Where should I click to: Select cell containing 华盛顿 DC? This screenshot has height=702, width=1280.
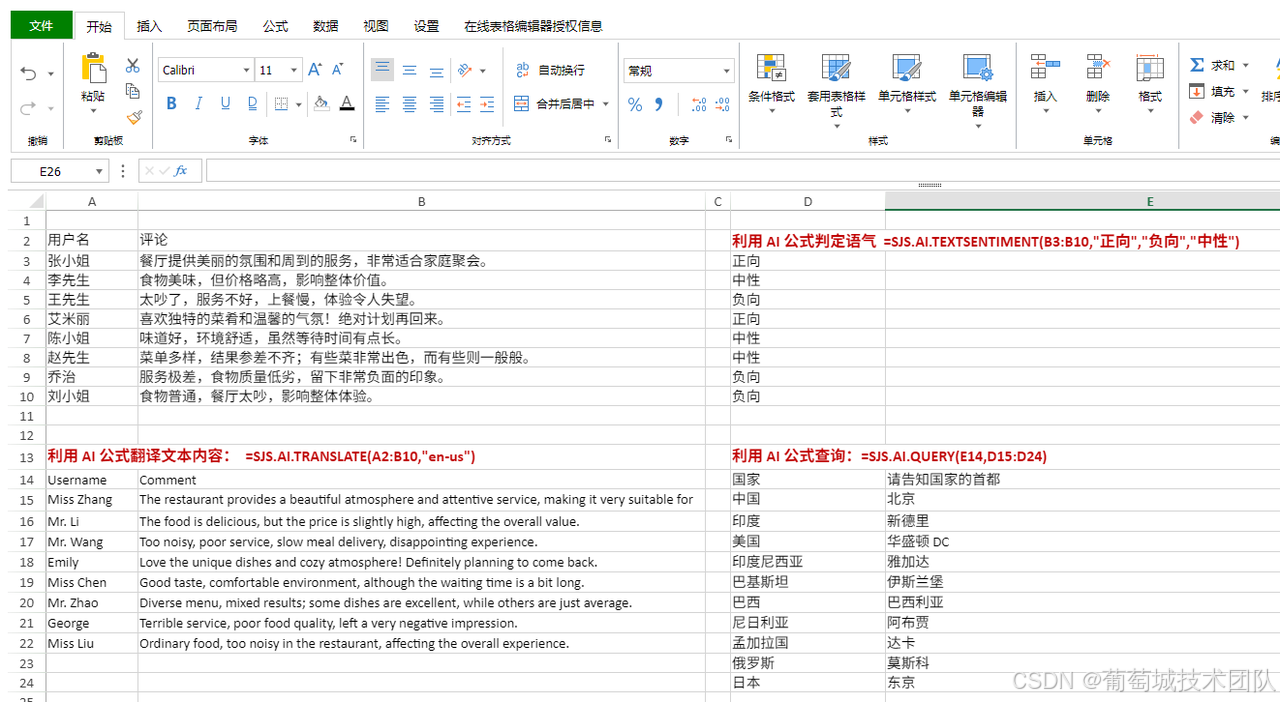[x=1082, y=541]
